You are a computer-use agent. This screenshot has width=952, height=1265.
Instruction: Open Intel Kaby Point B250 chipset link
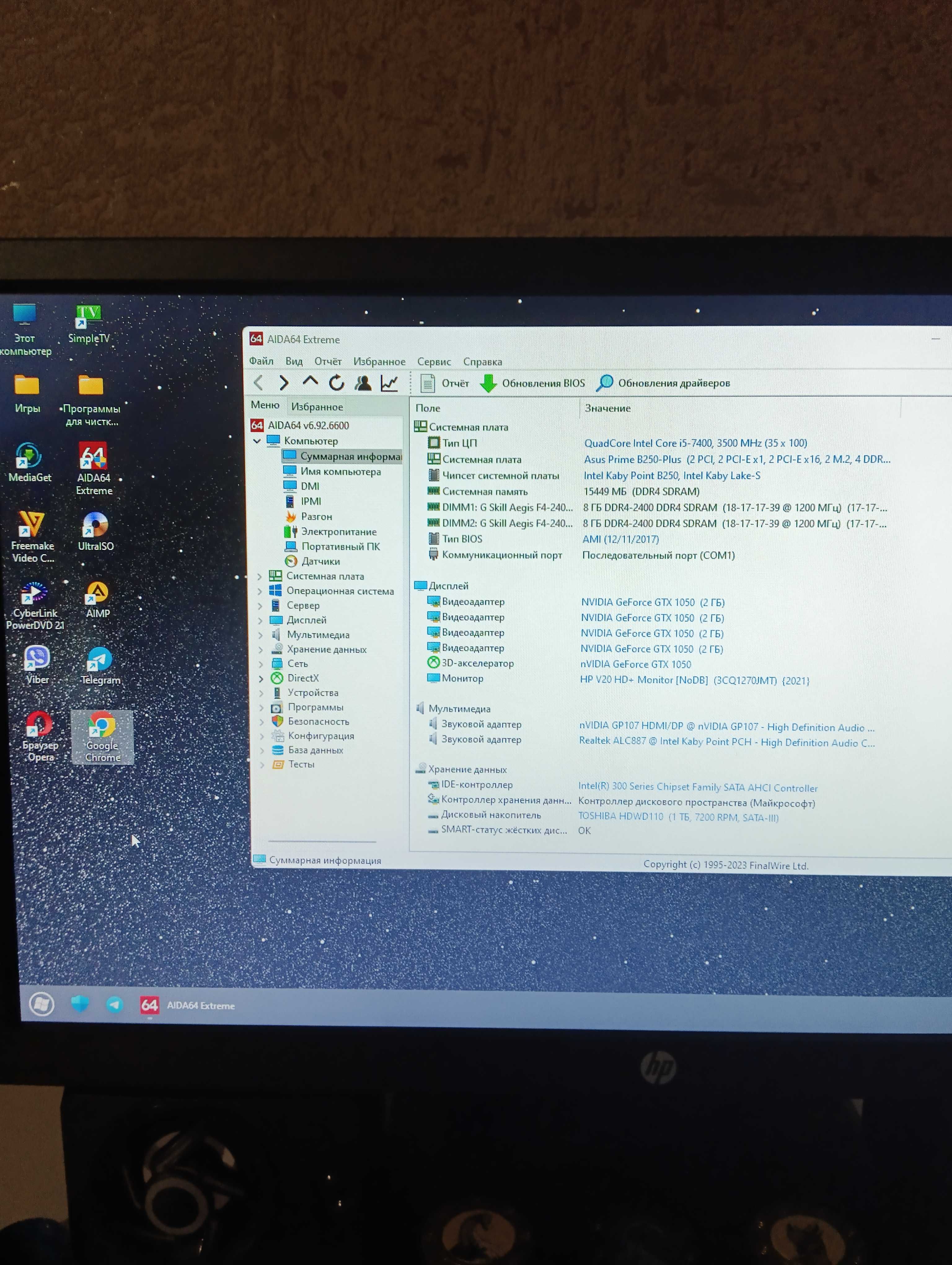(672, 475)
